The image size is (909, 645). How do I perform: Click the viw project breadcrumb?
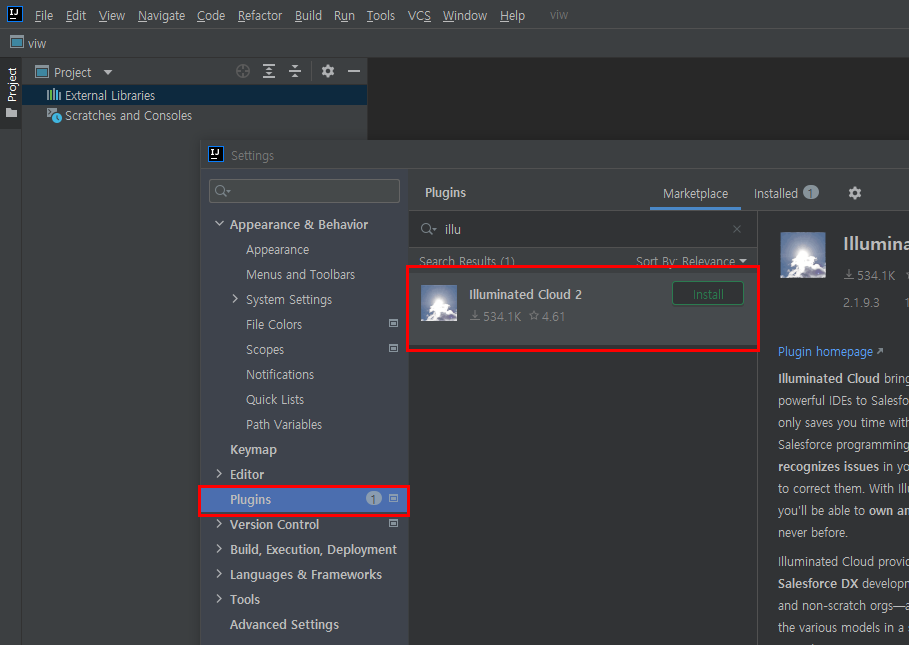point(28,43)
